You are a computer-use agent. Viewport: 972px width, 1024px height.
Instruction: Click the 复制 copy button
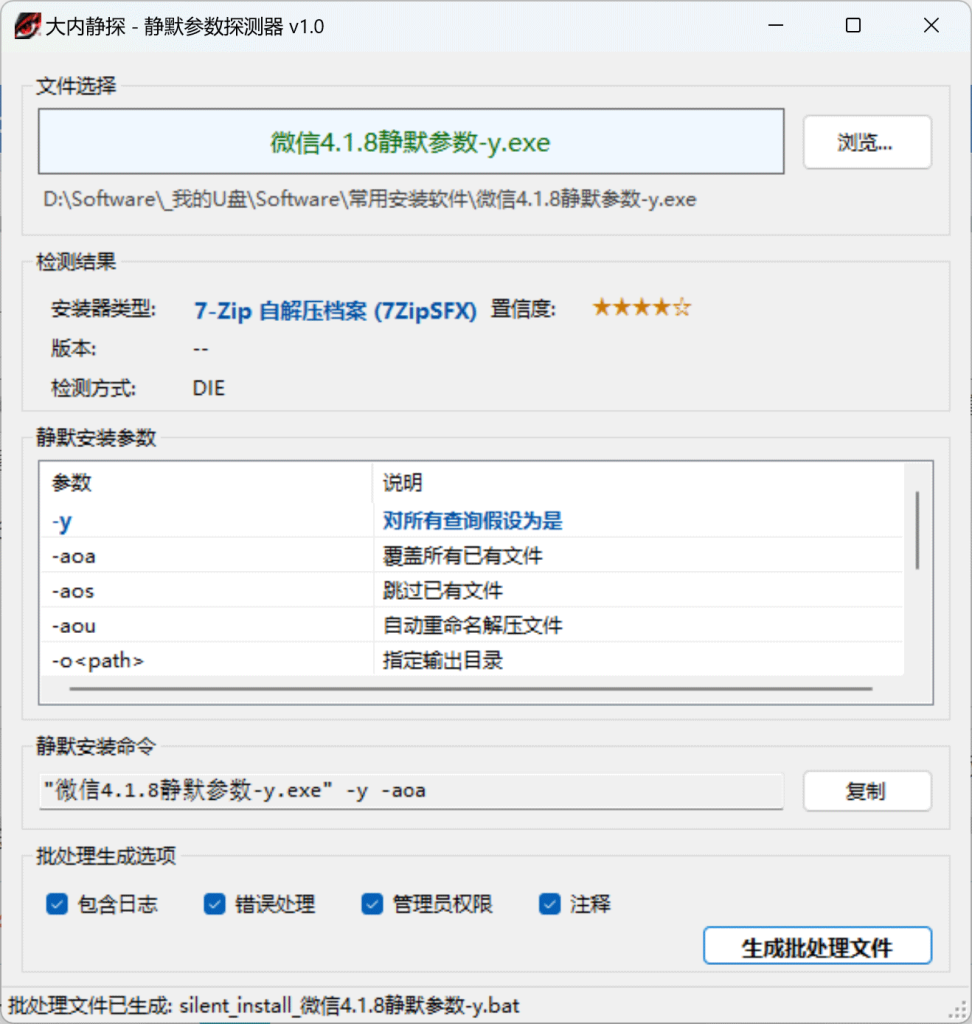click(x=867, y=792)
